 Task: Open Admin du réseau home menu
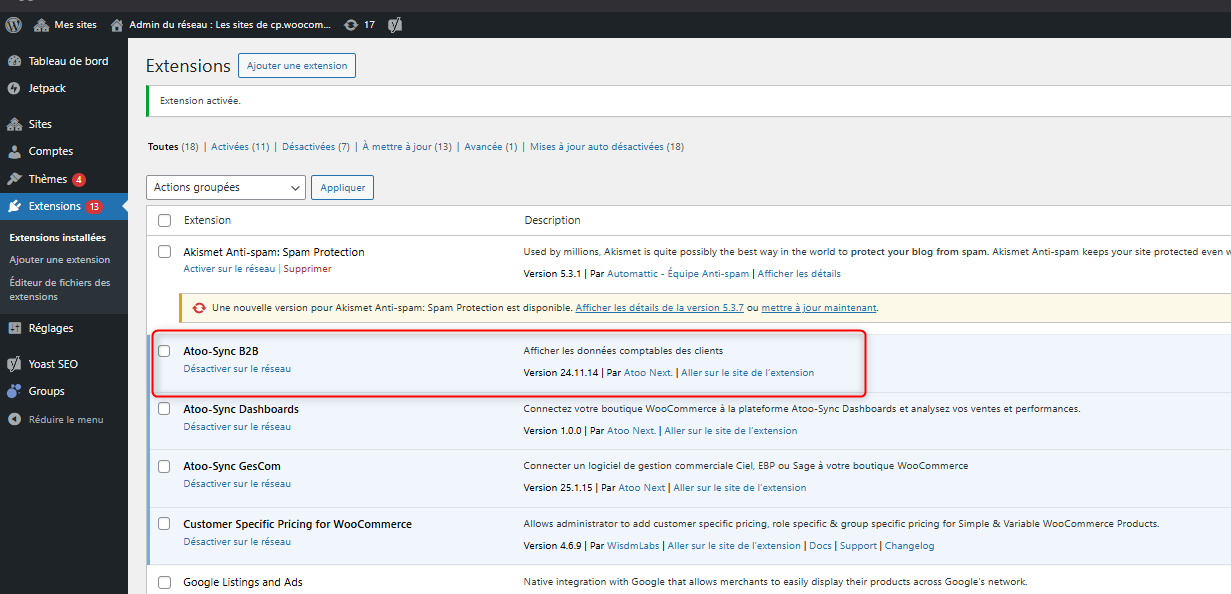click(x=220, y=24)
